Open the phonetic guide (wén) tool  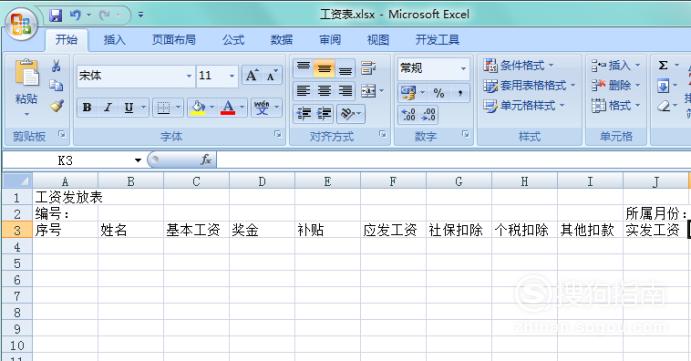262,107
